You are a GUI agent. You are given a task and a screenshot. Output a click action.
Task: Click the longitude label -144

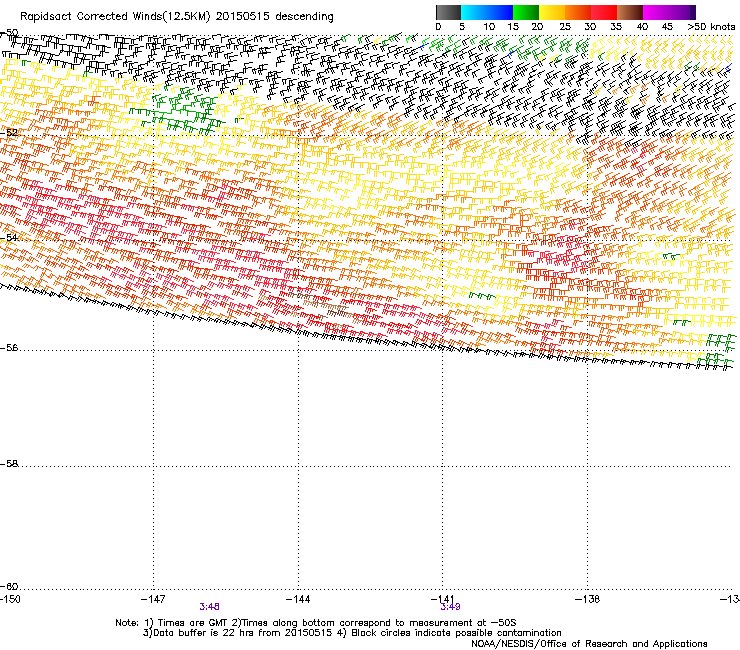298,599
